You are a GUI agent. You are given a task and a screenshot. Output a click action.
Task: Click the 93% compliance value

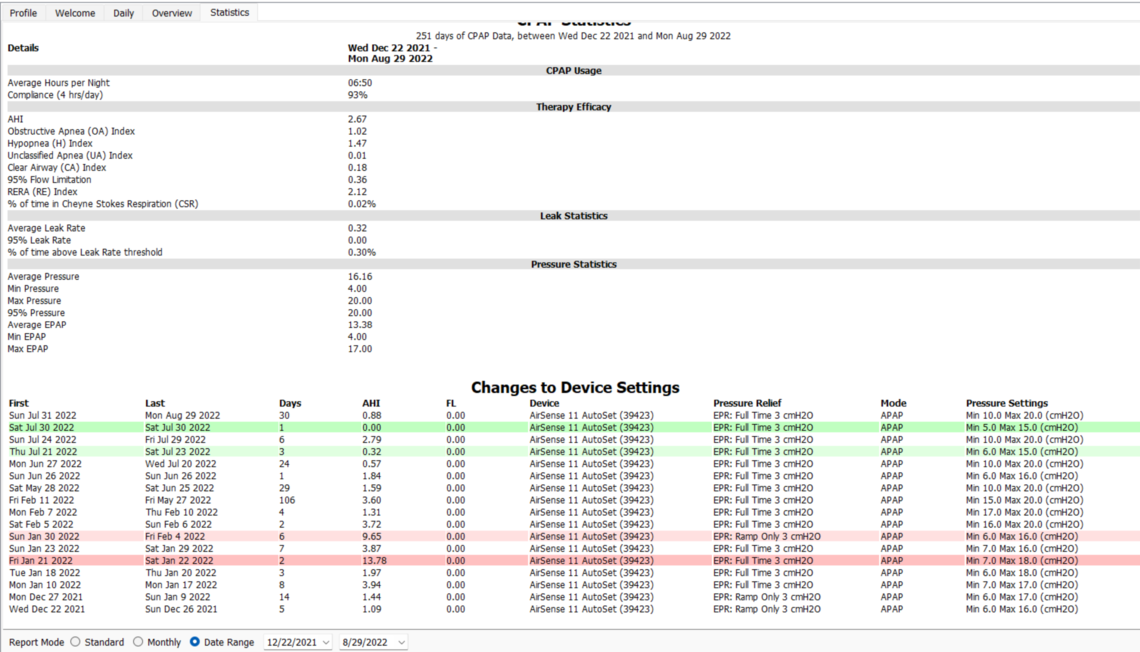[358, 95]
